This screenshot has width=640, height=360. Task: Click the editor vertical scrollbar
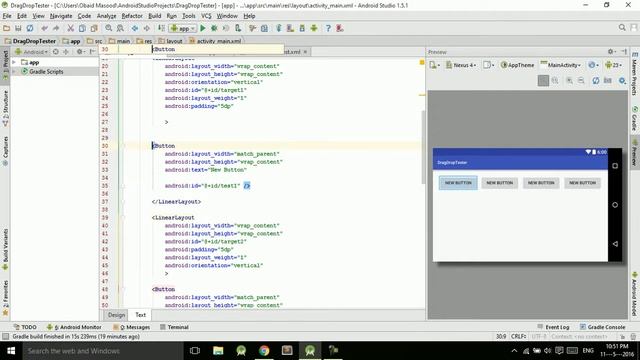(423, 147)
